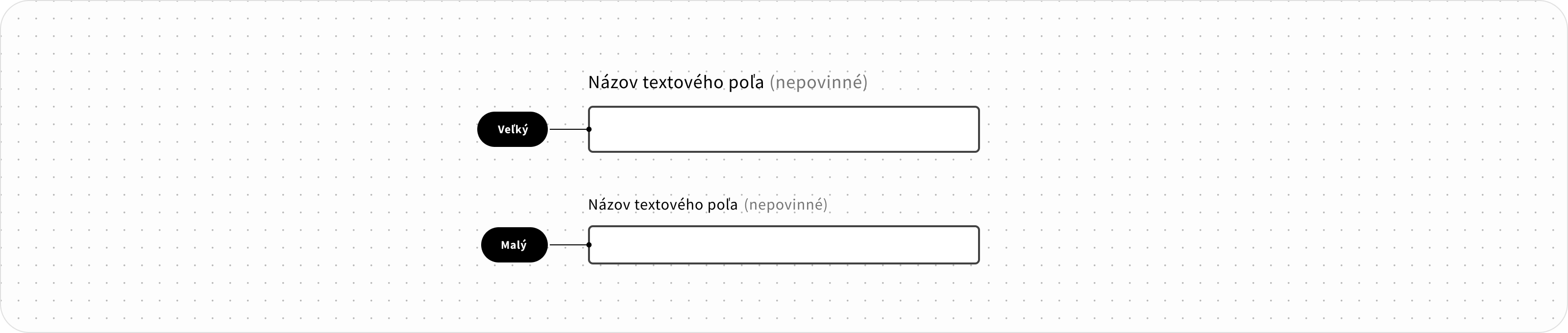
Task: Click the text Názov textového poľa on the lower field
Action: 662,205
